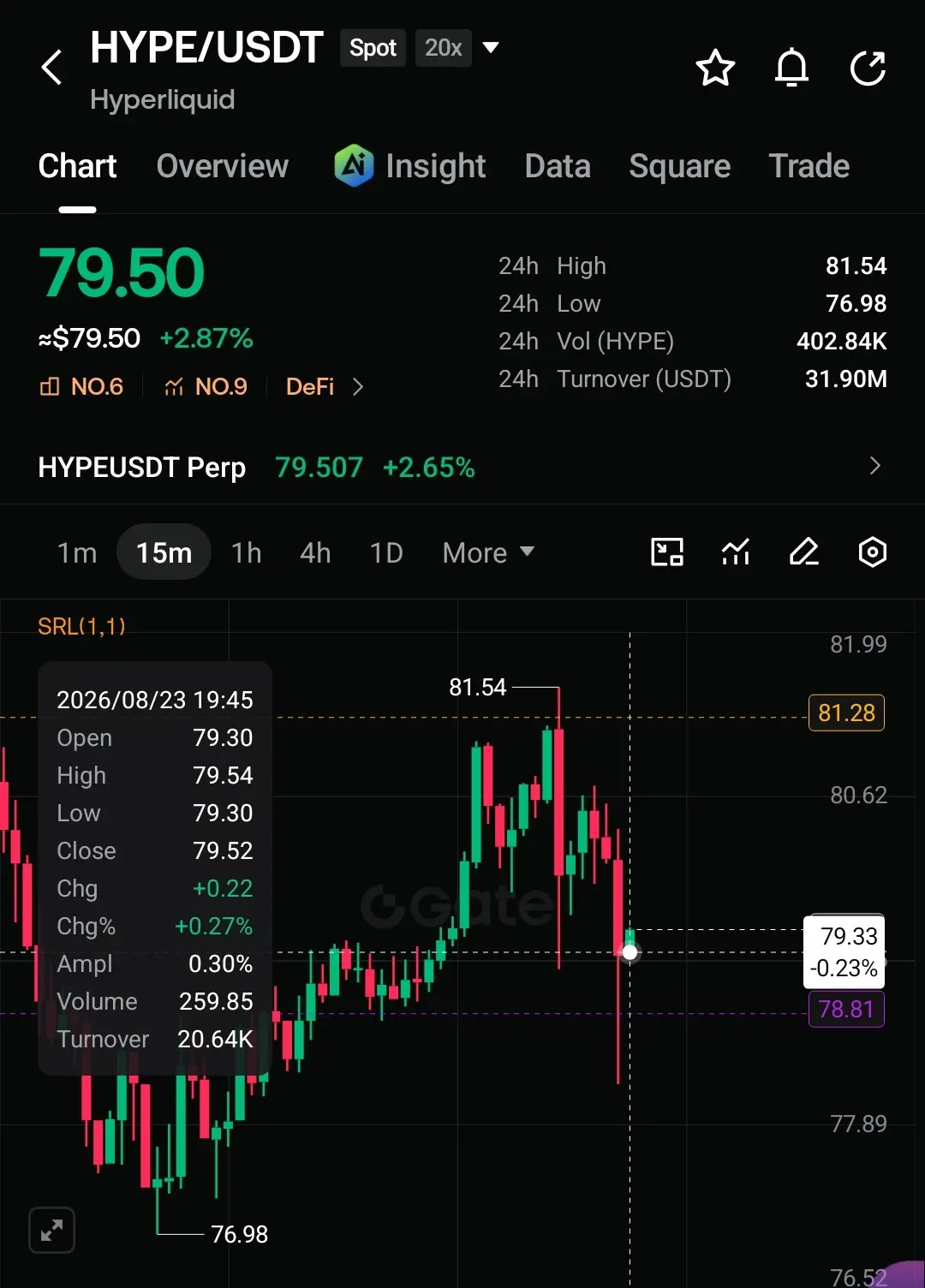Viewport: 925px width, 1288px height.
Task: Open the NO.6 ranking tag
Action: click(81, 387)
